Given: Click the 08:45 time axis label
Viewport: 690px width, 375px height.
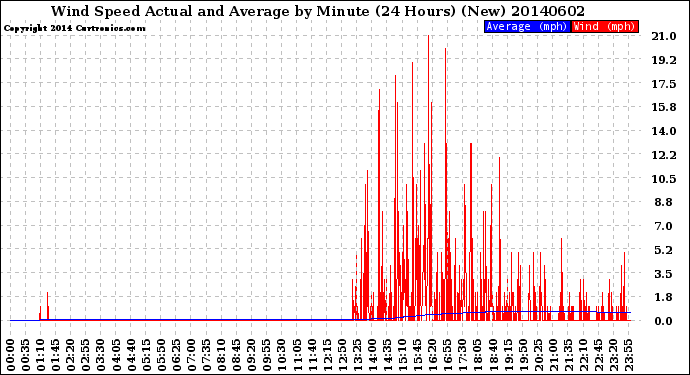Looking at the screenshot, I should tap(237, 355).
